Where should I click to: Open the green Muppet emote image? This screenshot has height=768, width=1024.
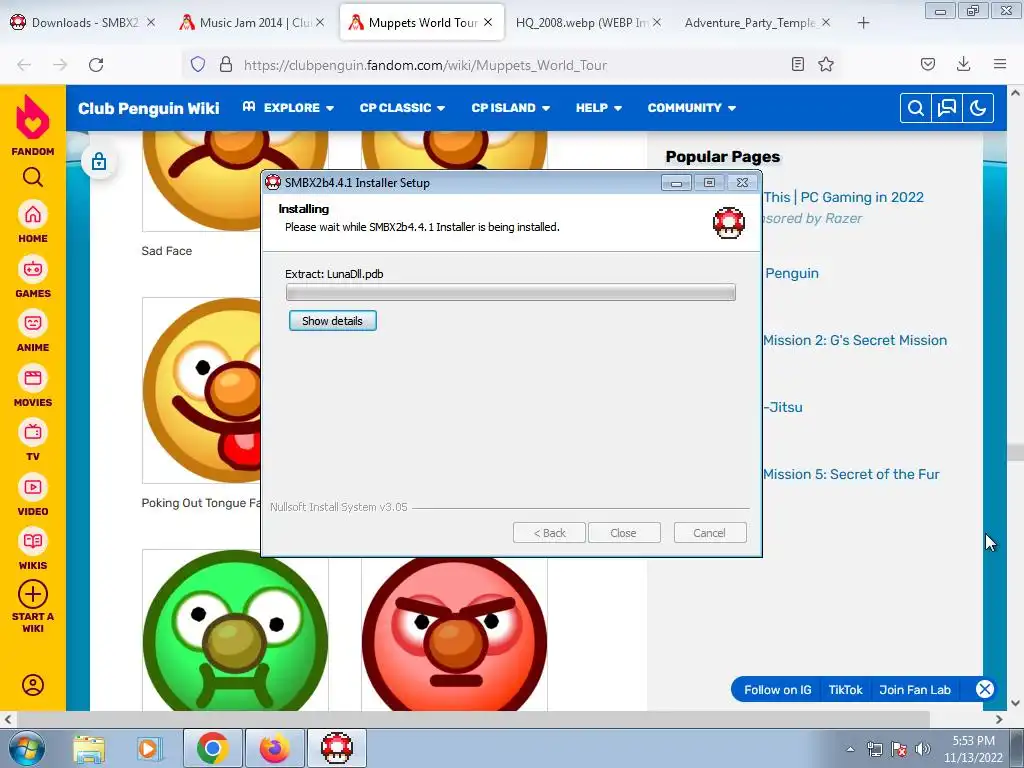click(x=235, y=630)
